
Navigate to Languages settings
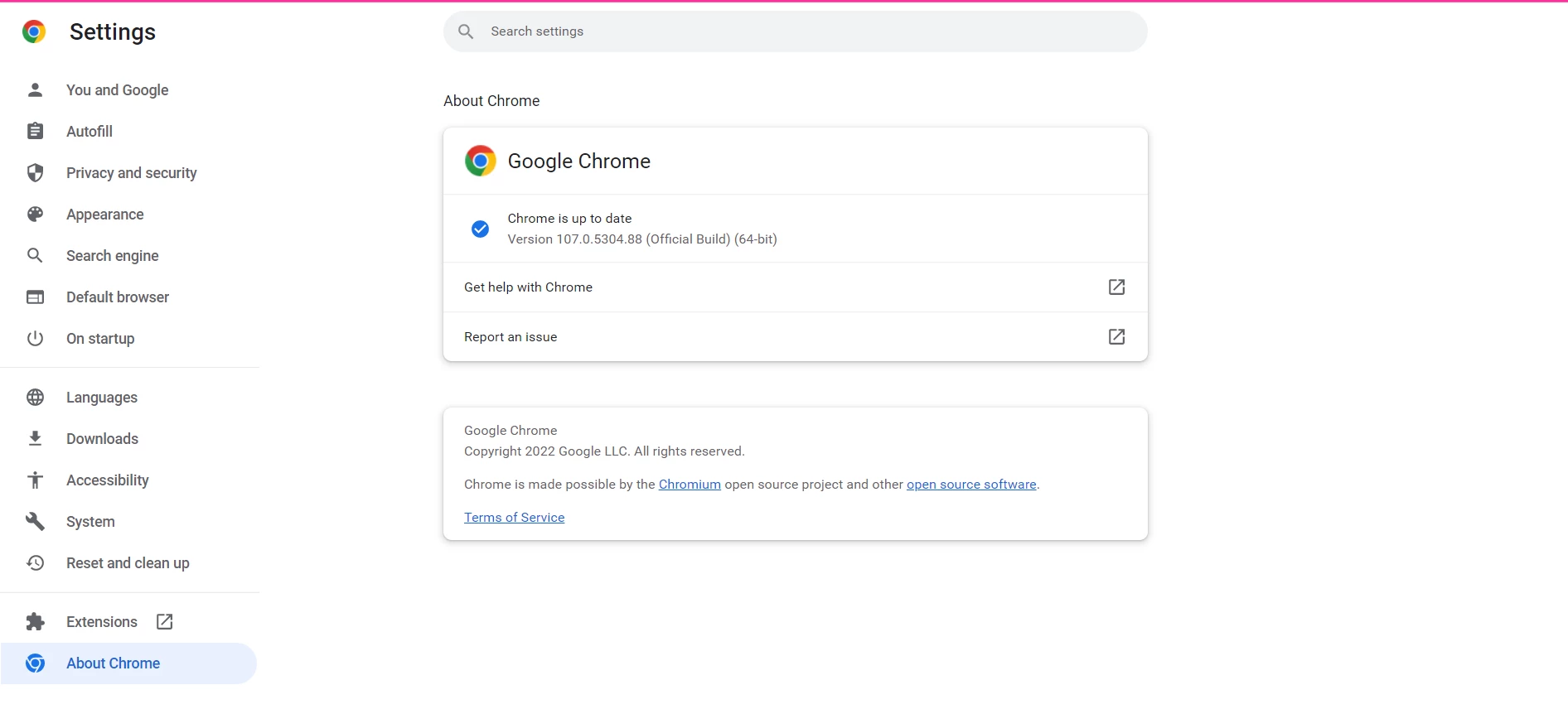[129, 397]
